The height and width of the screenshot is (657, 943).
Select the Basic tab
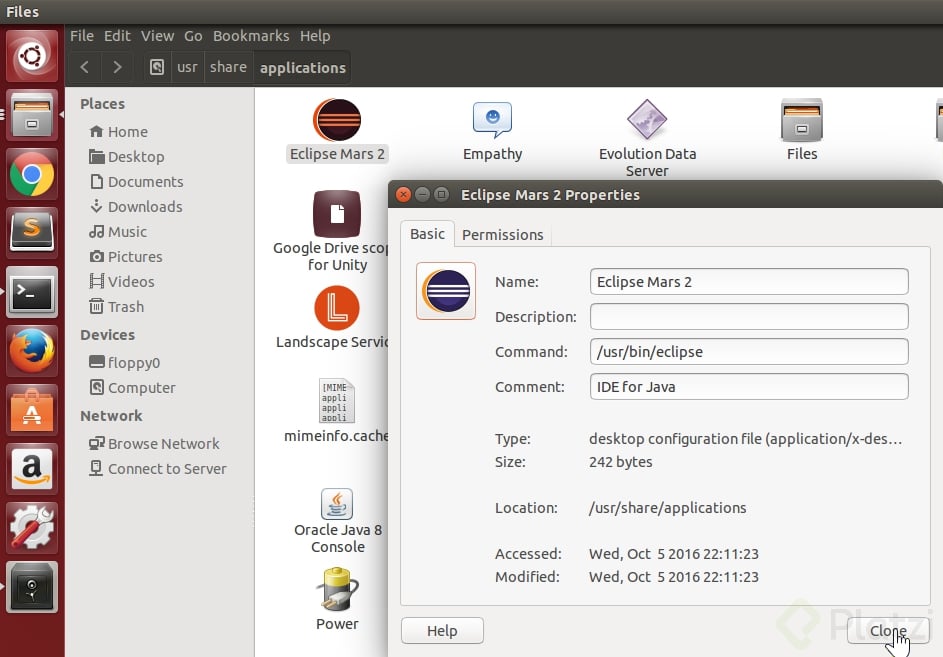click(428, 234)
